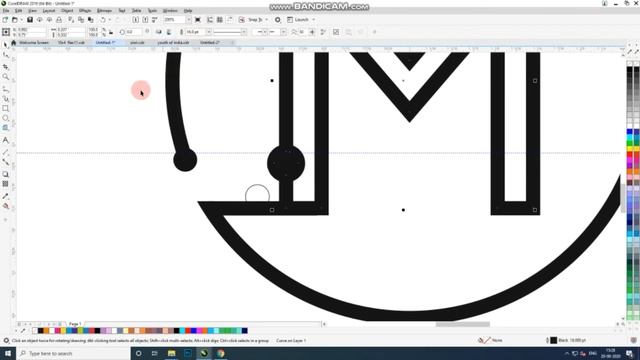This screenshot has height=360, width=640.
Task: Switch to the Welcome Screen tab
Action: (34, 42)
